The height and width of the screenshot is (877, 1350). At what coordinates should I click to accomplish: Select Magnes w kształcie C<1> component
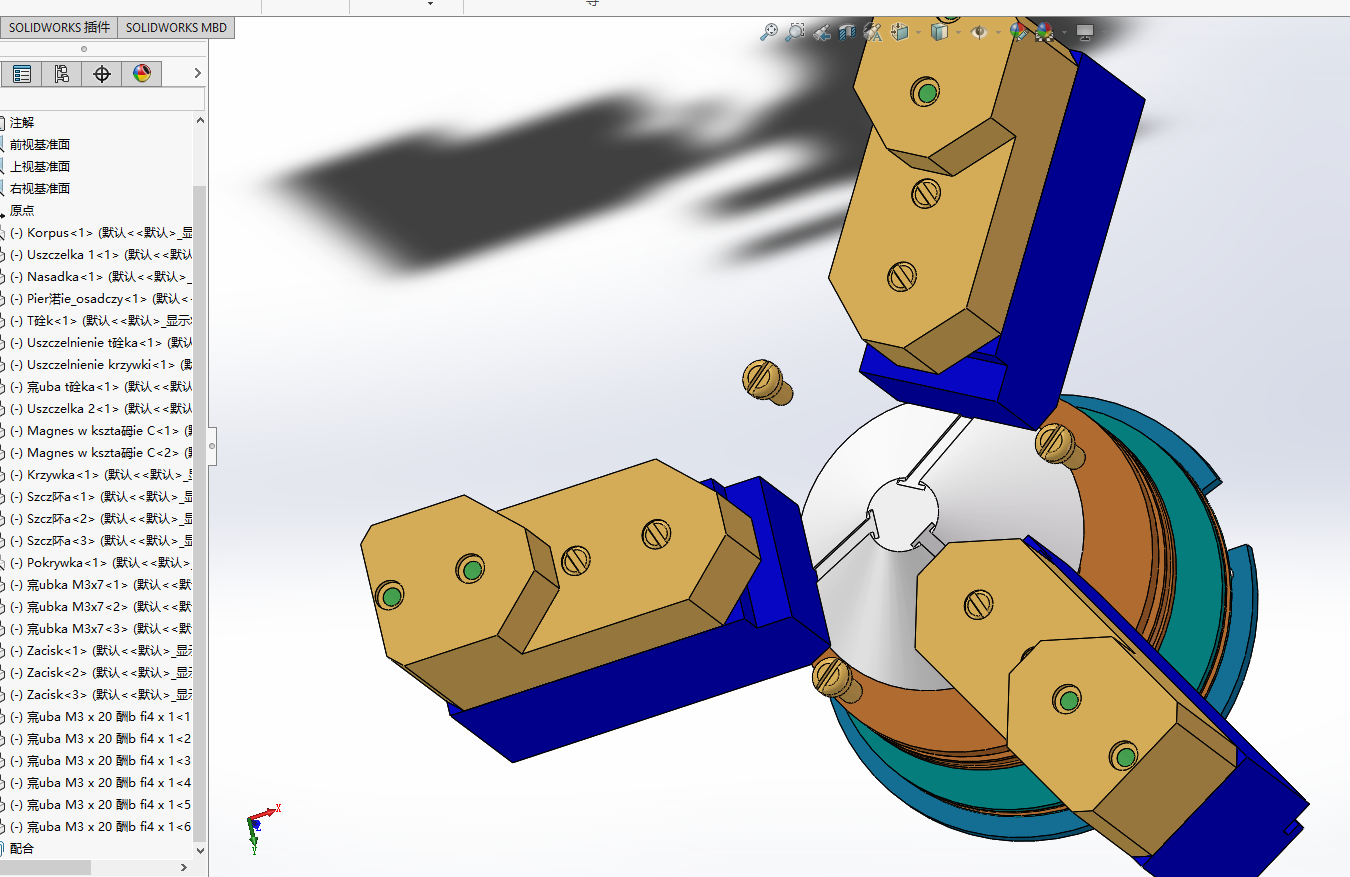pyautogui.click(x=100, y=430)
